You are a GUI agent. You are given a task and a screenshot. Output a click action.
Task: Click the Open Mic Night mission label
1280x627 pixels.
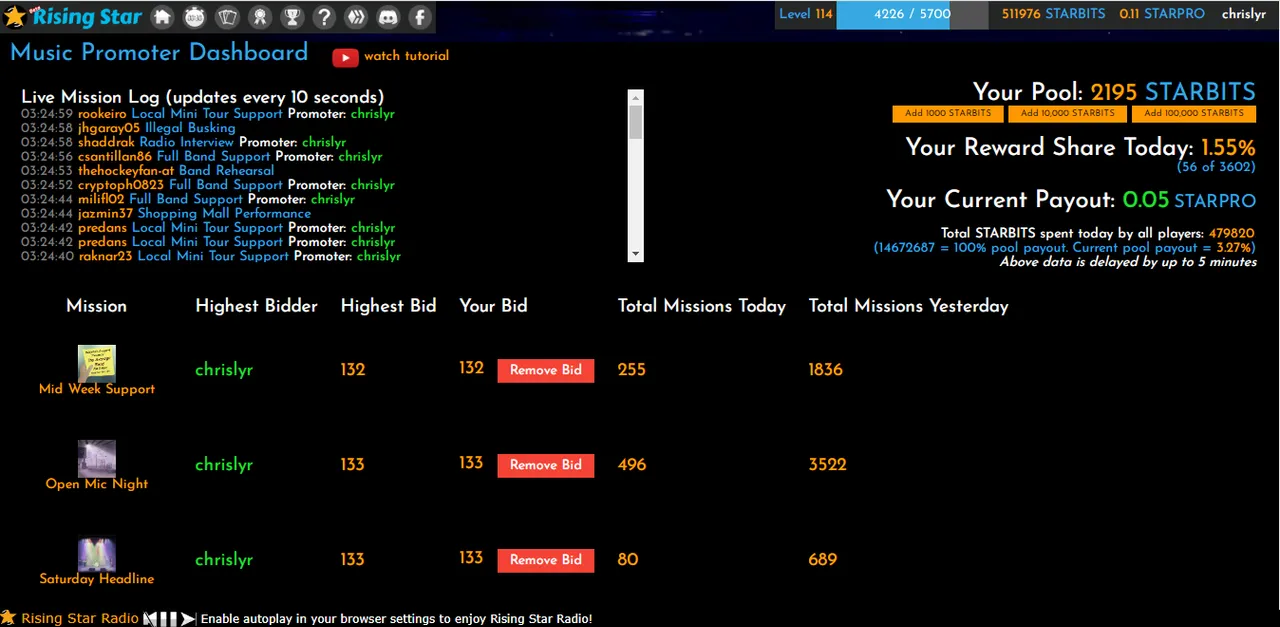click(97, 484)
